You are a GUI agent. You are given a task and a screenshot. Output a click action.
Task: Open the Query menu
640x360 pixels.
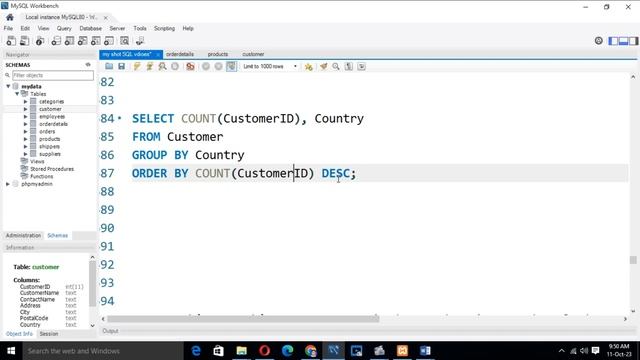click(64, 29)
